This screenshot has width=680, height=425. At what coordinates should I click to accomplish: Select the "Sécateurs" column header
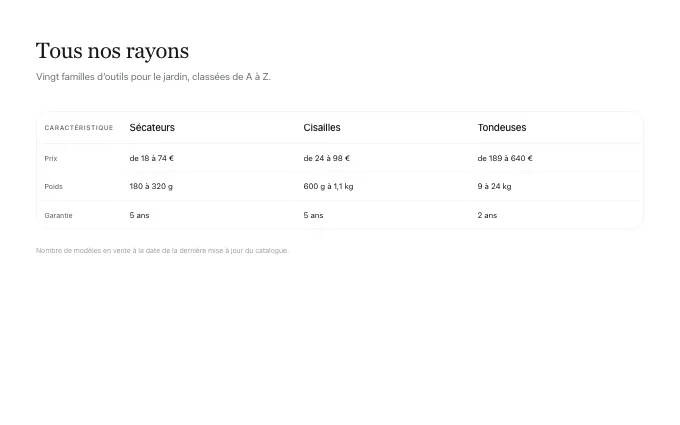pyautogui.click(x=152, y=128)
